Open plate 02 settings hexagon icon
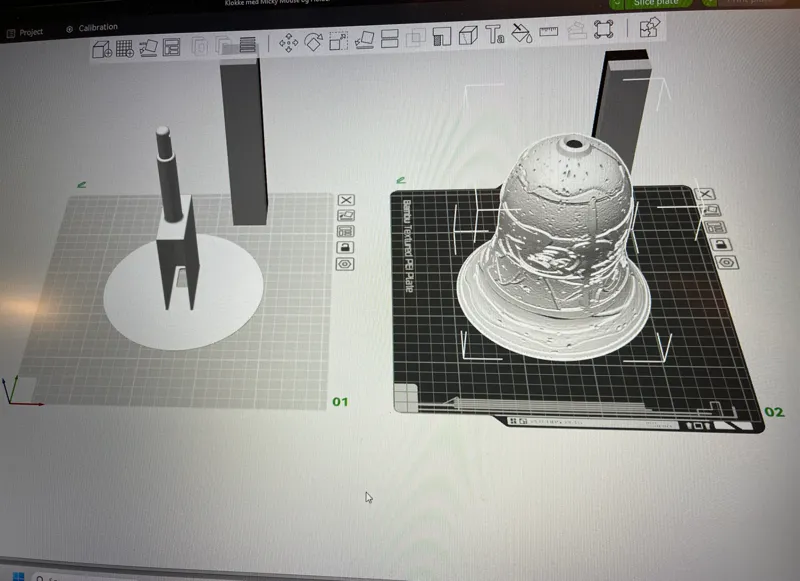Image resolution: width=800 pixels, height=581 pixels. point(727,263)
